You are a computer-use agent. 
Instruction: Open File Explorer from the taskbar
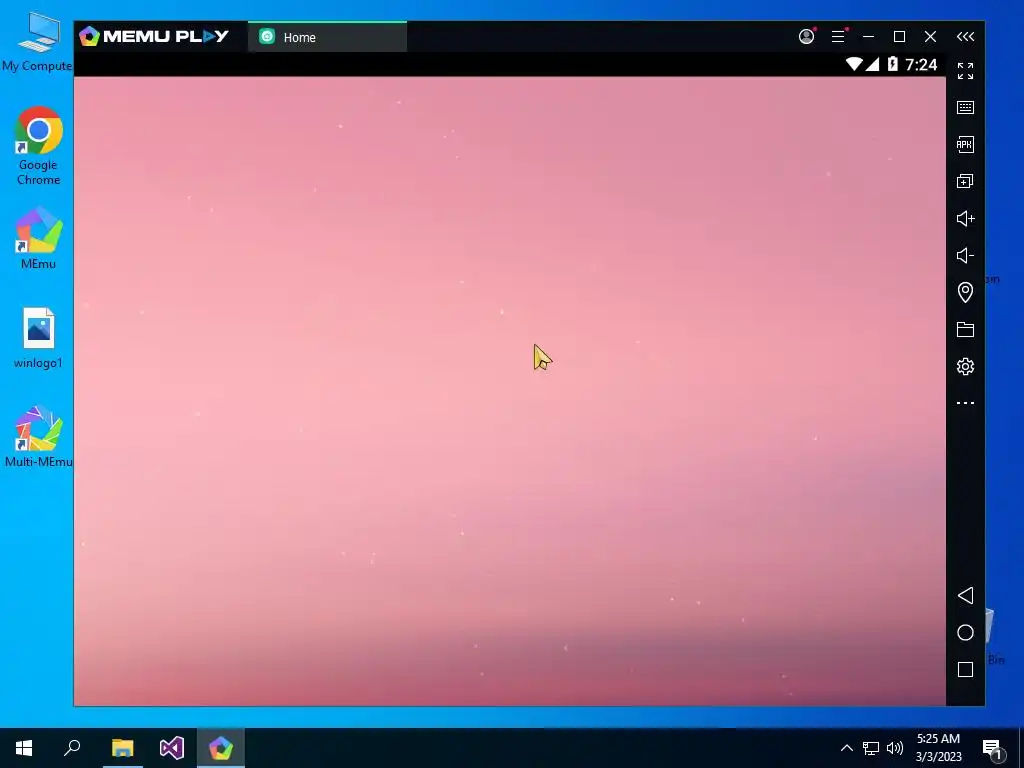(122, 748)
